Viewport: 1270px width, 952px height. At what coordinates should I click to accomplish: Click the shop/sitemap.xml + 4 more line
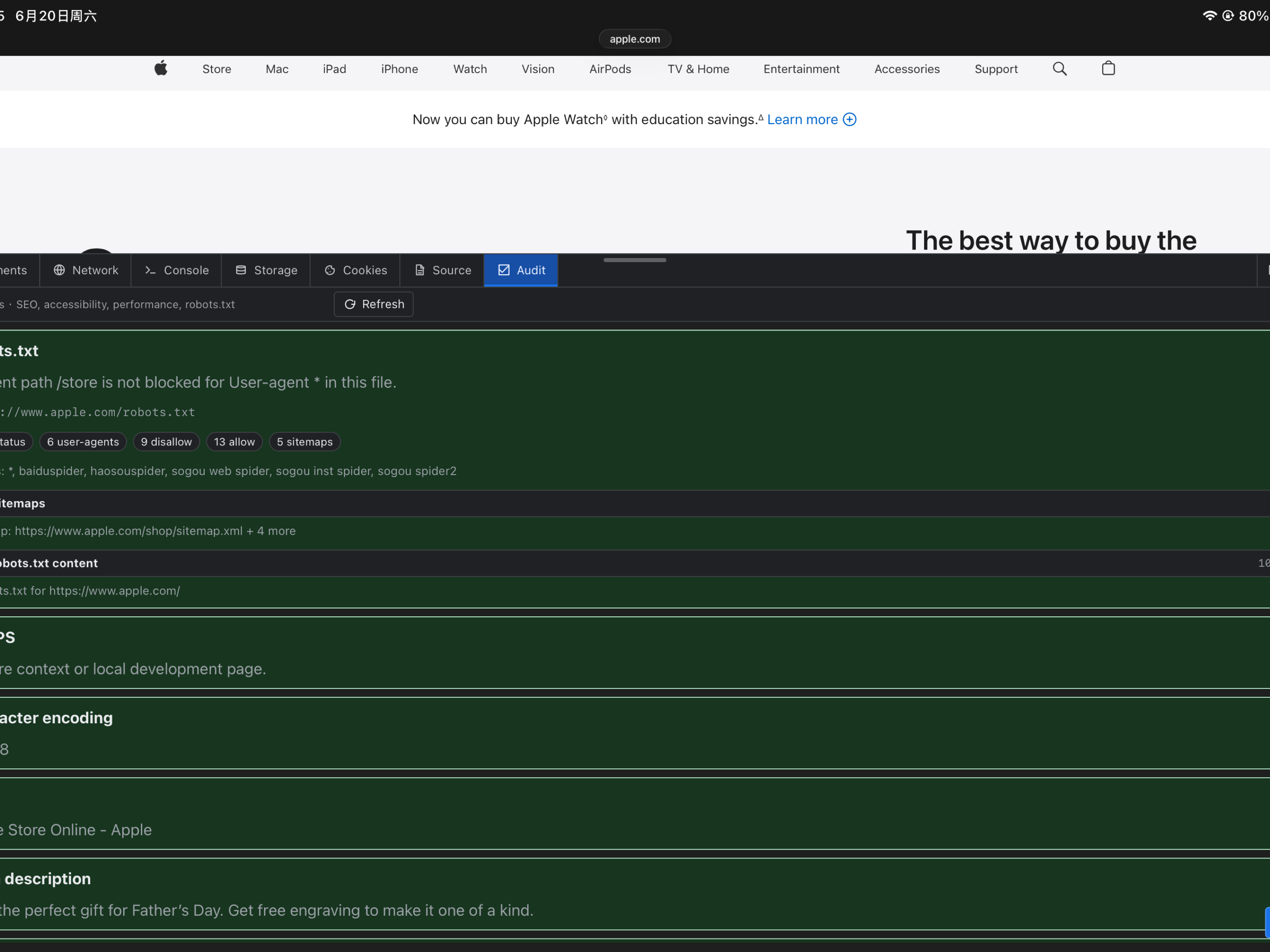coord(147,531)
